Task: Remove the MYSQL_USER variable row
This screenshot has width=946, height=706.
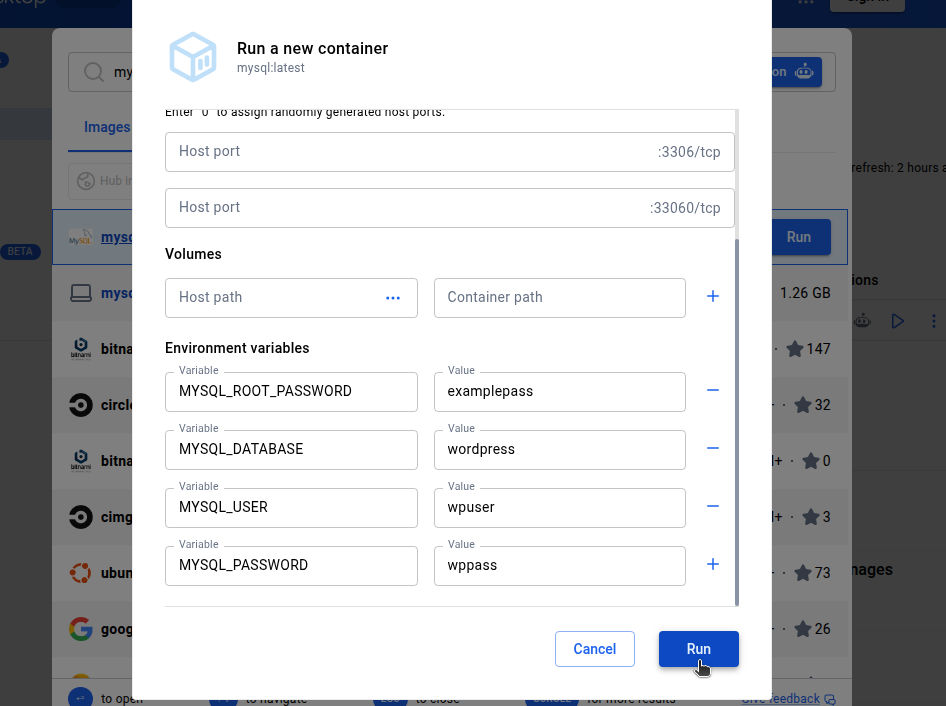Action: coord(713,506)
